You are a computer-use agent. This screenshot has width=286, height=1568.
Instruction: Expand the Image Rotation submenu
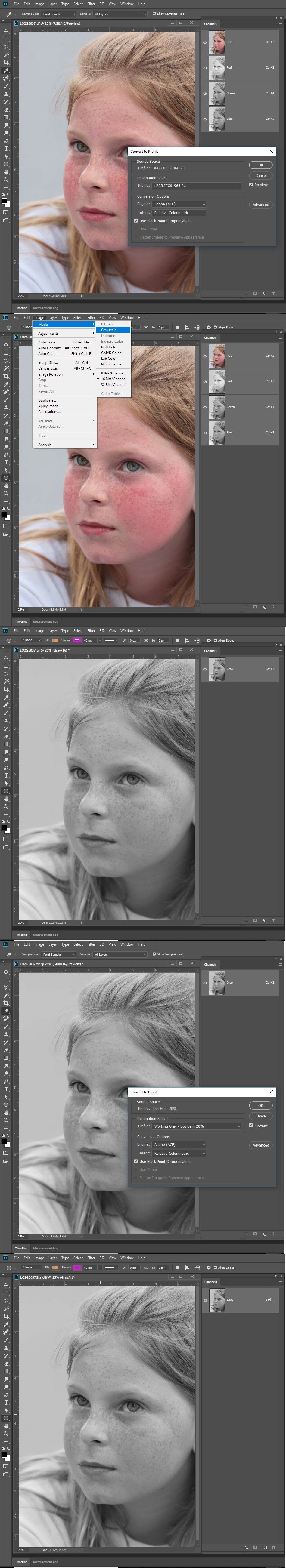click(x=65, y=374)
